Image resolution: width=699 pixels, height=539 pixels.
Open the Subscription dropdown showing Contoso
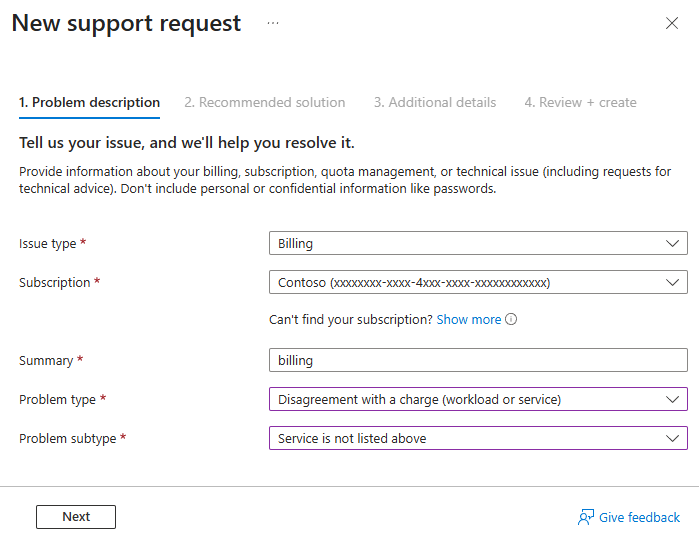tap(478, 282)
